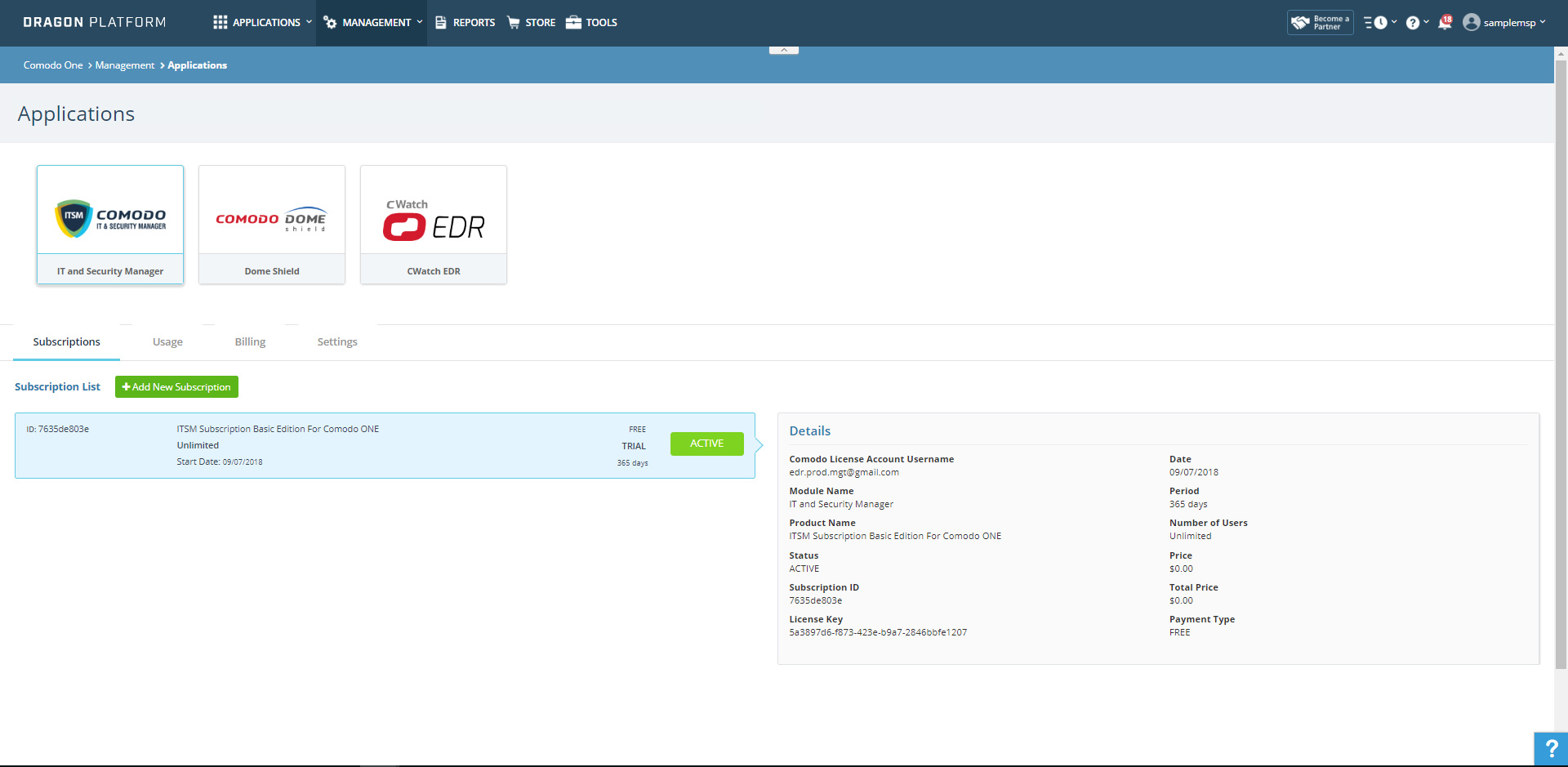This screenshot has height=767, width=1568.
Task: Click Start Date 09/07/2018 text
Action: 220,462
